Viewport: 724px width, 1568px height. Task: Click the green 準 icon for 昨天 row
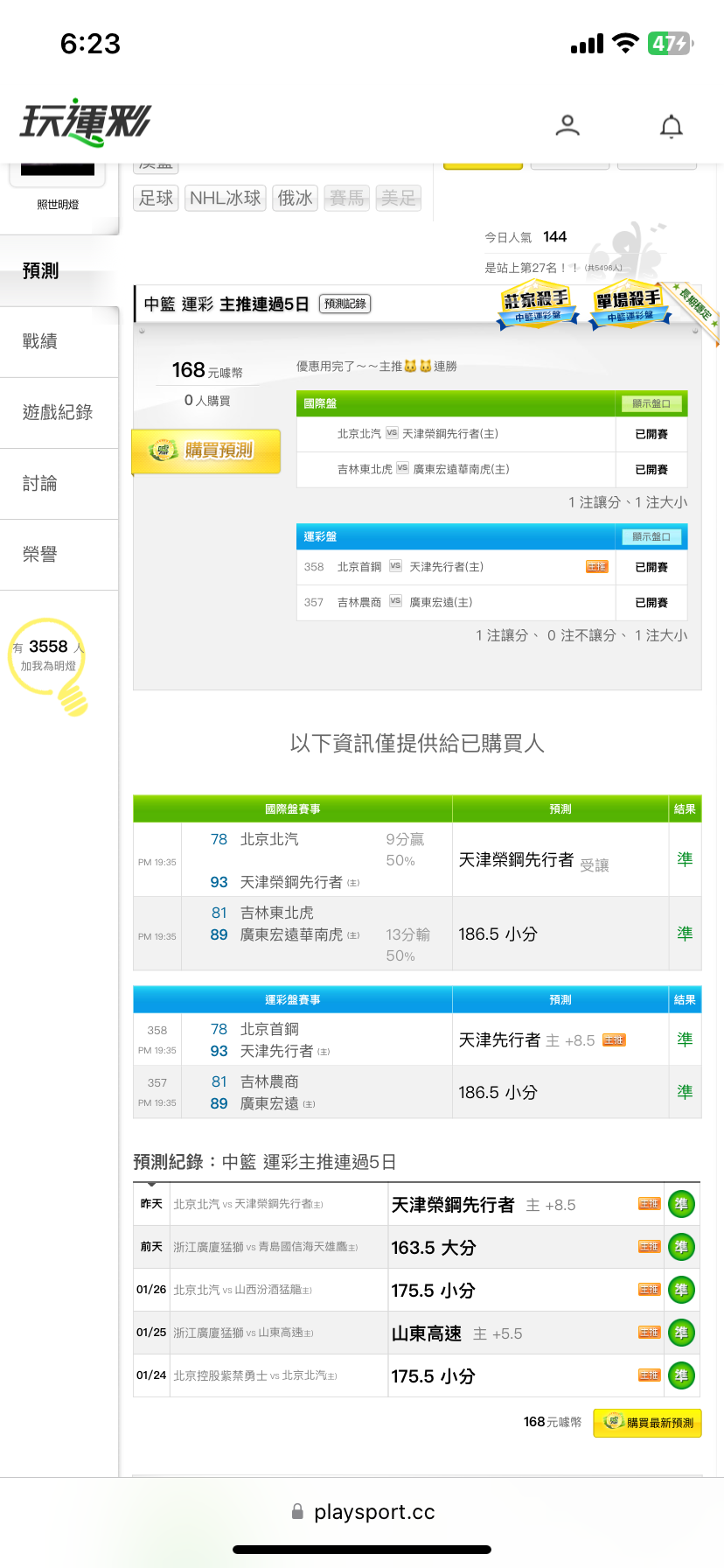point(681,1205)
